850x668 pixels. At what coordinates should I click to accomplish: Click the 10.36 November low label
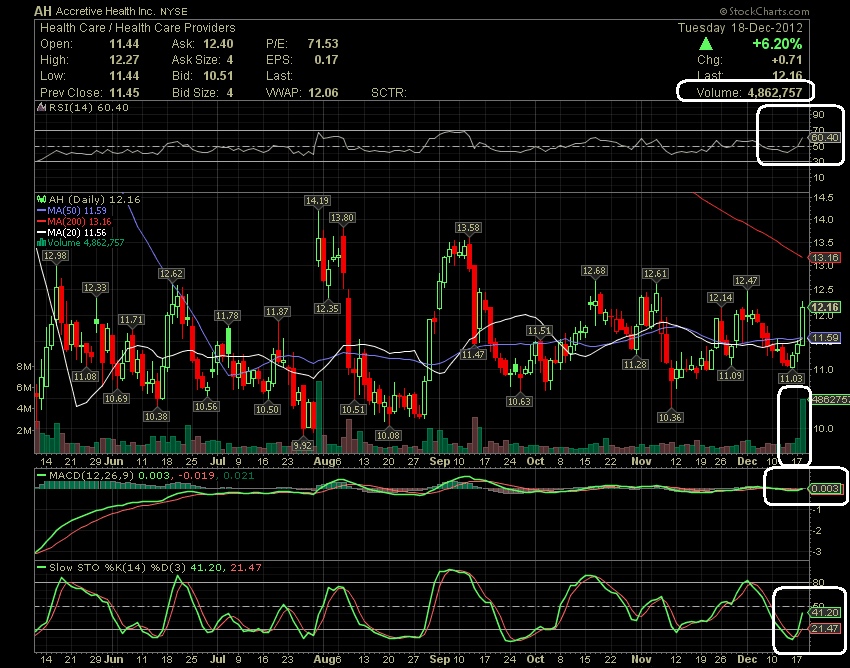tap(670, 417)
